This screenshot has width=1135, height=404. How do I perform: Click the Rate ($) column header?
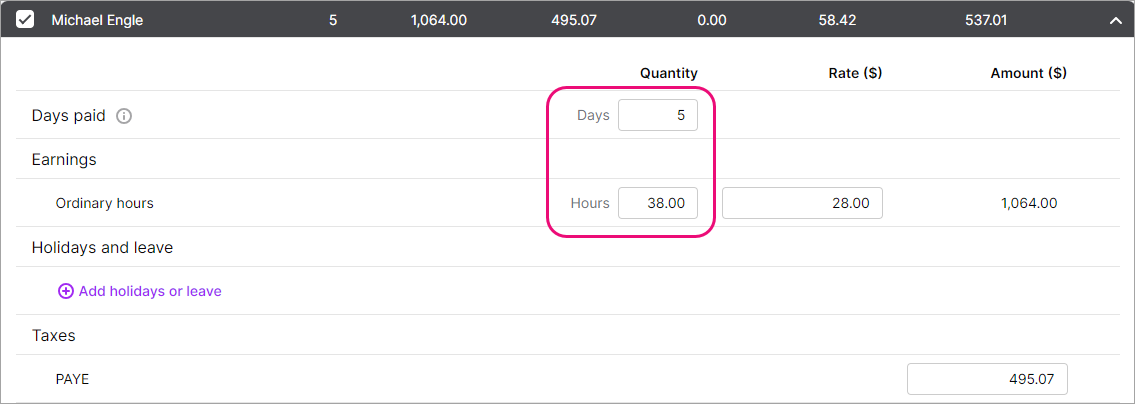pos(855,73)
